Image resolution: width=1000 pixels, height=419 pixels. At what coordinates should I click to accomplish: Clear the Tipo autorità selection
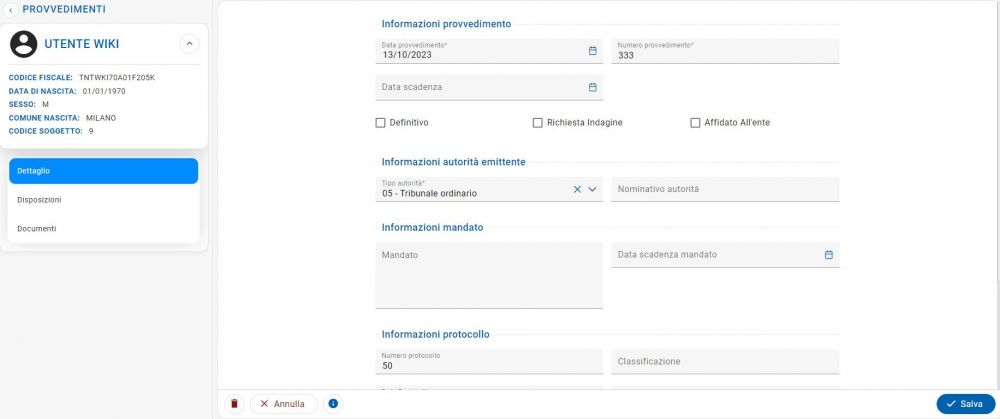tap(577, 189)
